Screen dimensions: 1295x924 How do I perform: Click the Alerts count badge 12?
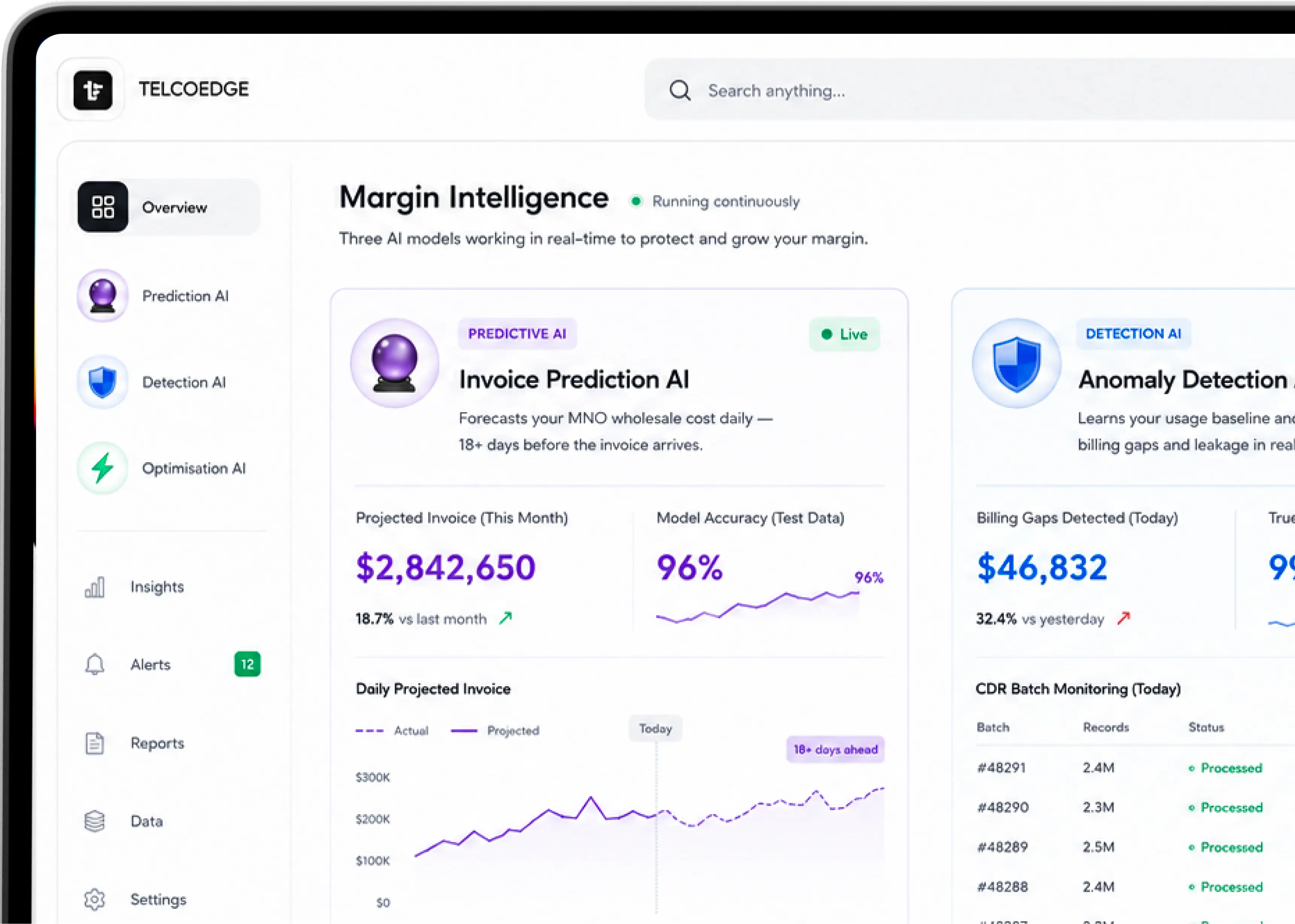click(x=247, y=664)
